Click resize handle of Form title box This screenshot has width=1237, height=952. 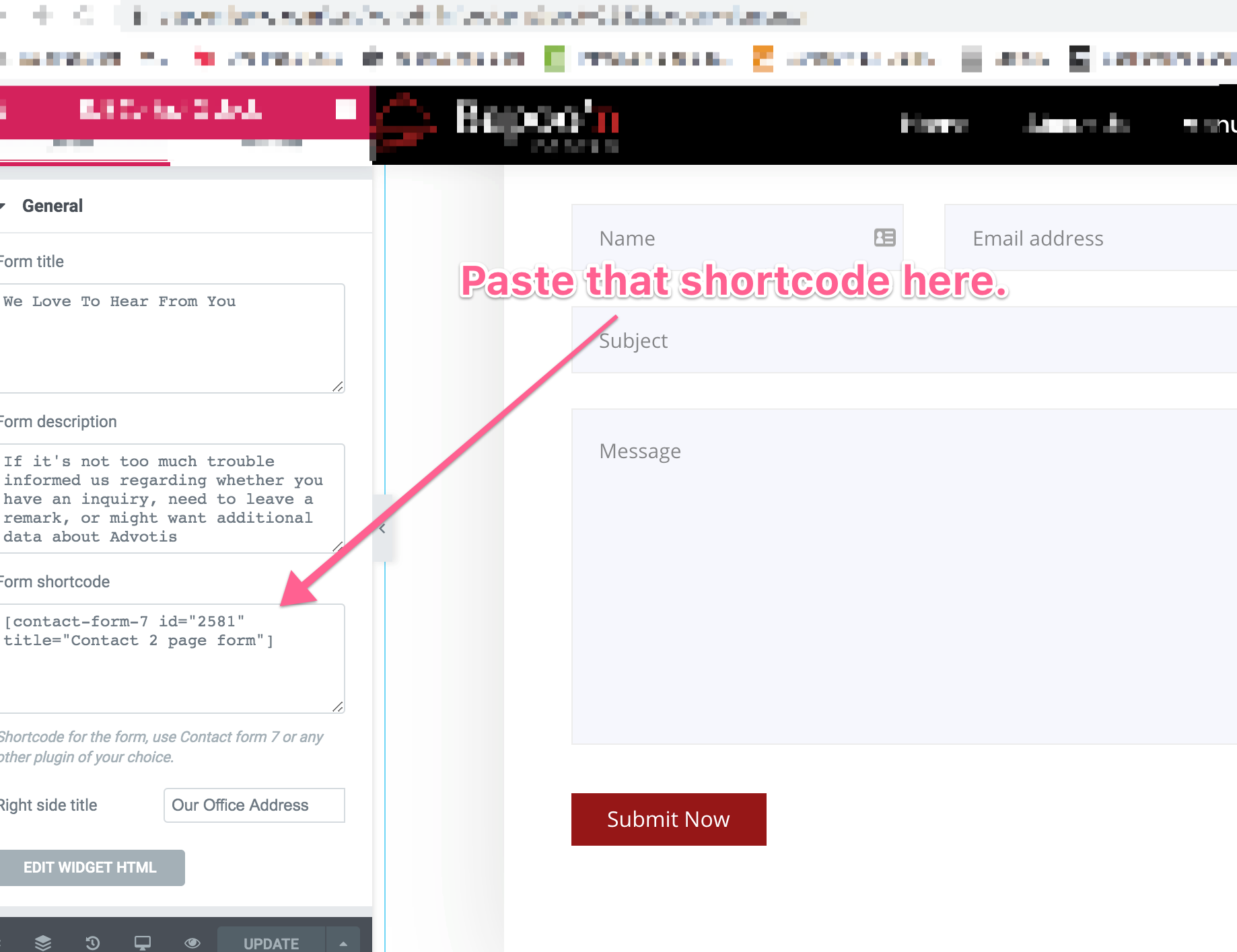point(338,386)
